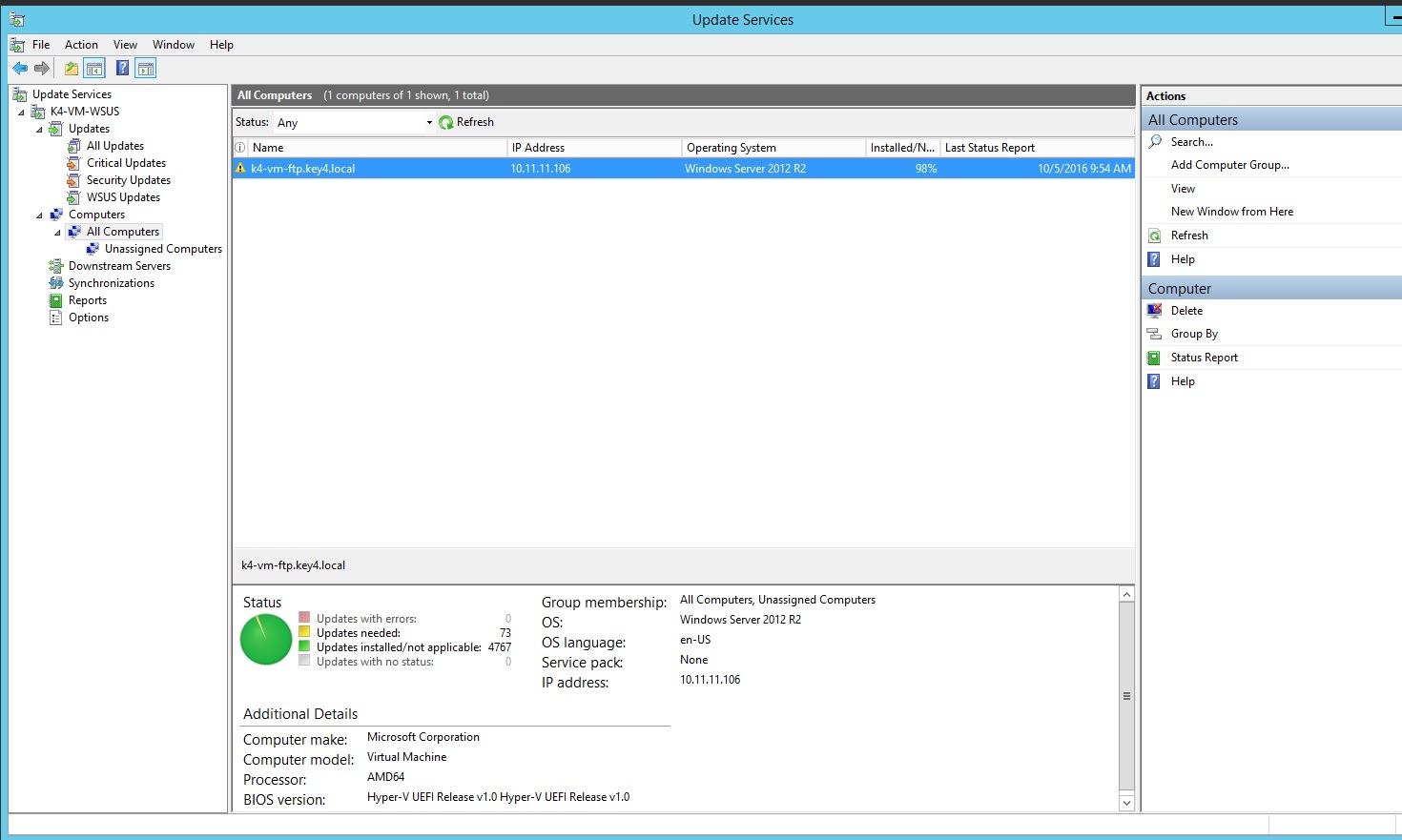Click Help under the Computer actions section
Viewport: 1402px width, 840px height.
pyautogui.click(x=1183, y=381)
